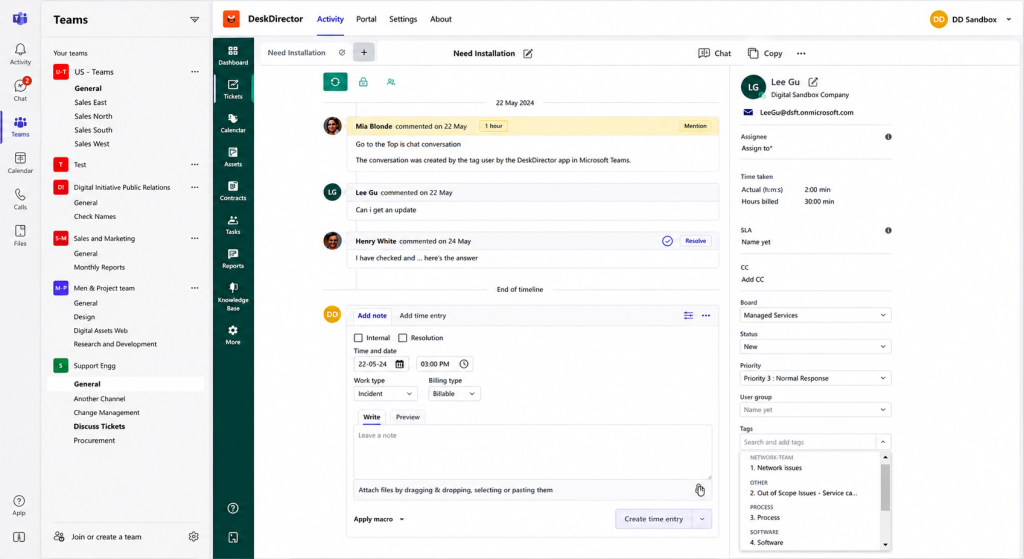Click the tags list scrollbar
The width and height of the screenshot is (1024, 559).
[886, 488]
